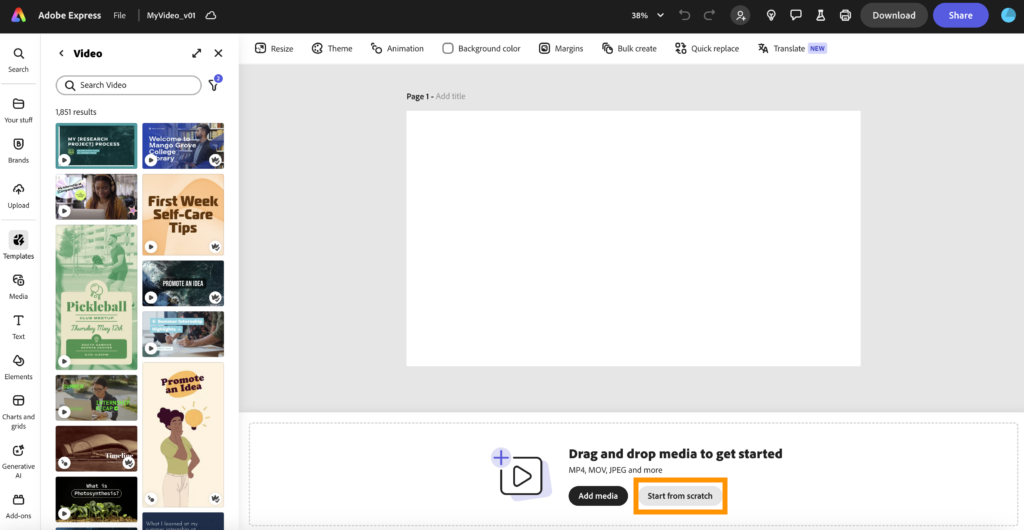Open the filter icon beside Search Video

213,85
